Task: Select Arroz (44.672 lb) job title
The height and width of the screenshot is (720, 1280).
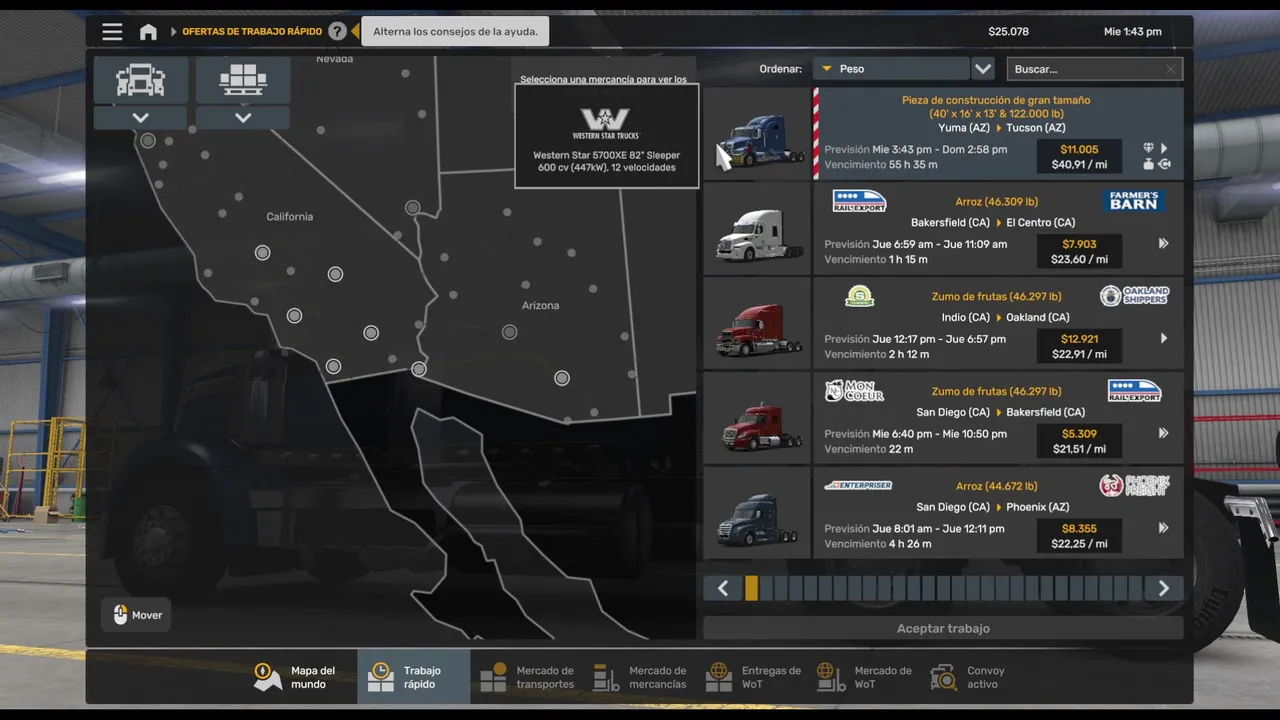Action: [996, 487]
